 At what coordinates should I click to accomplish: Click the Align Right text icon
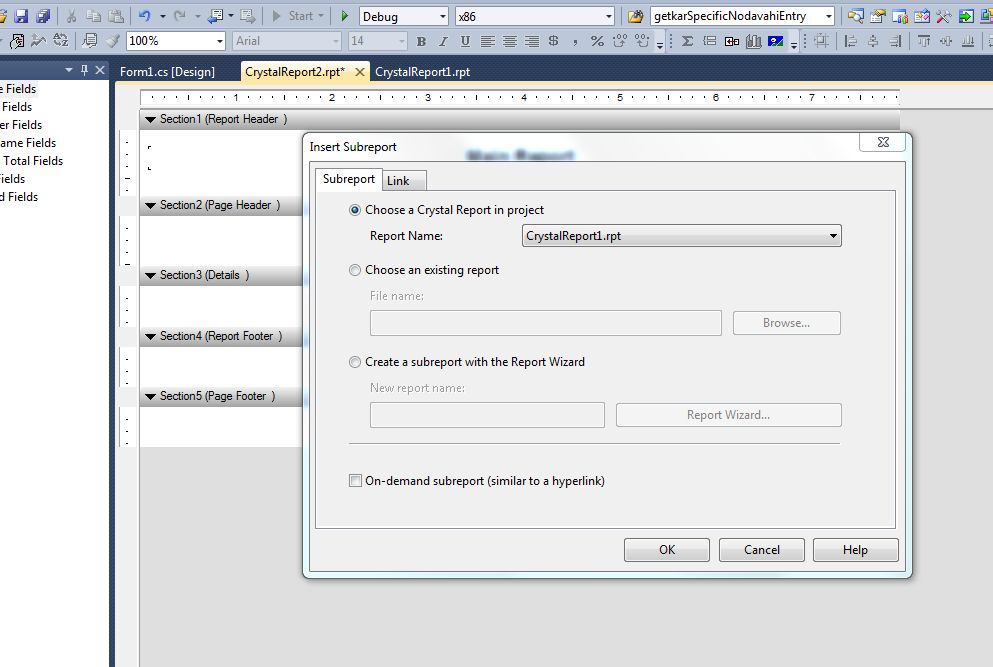[532, 42]
